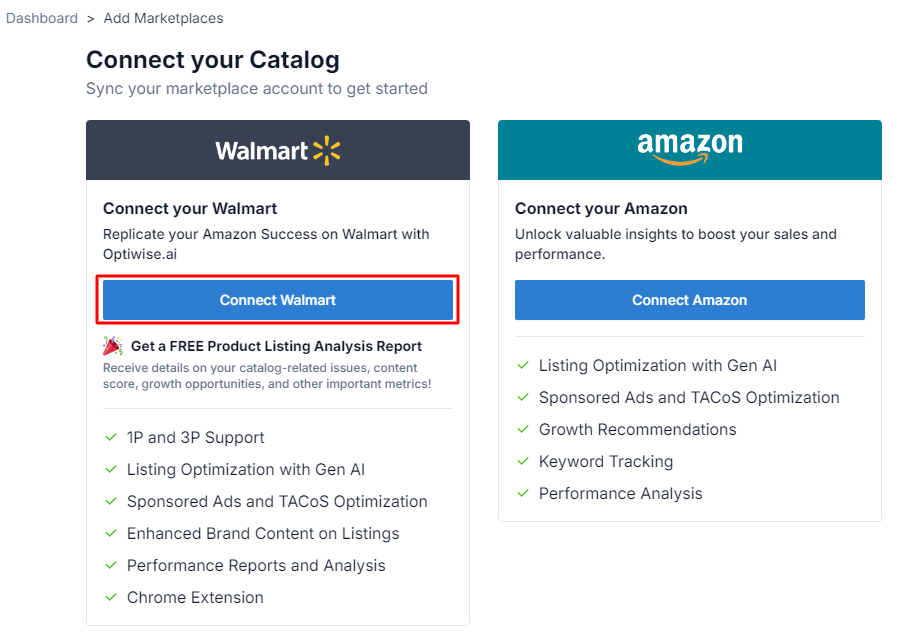Click Sponsored Ads item in Amazon card
This screenshot has width=901, height=636.
(689, 398)
